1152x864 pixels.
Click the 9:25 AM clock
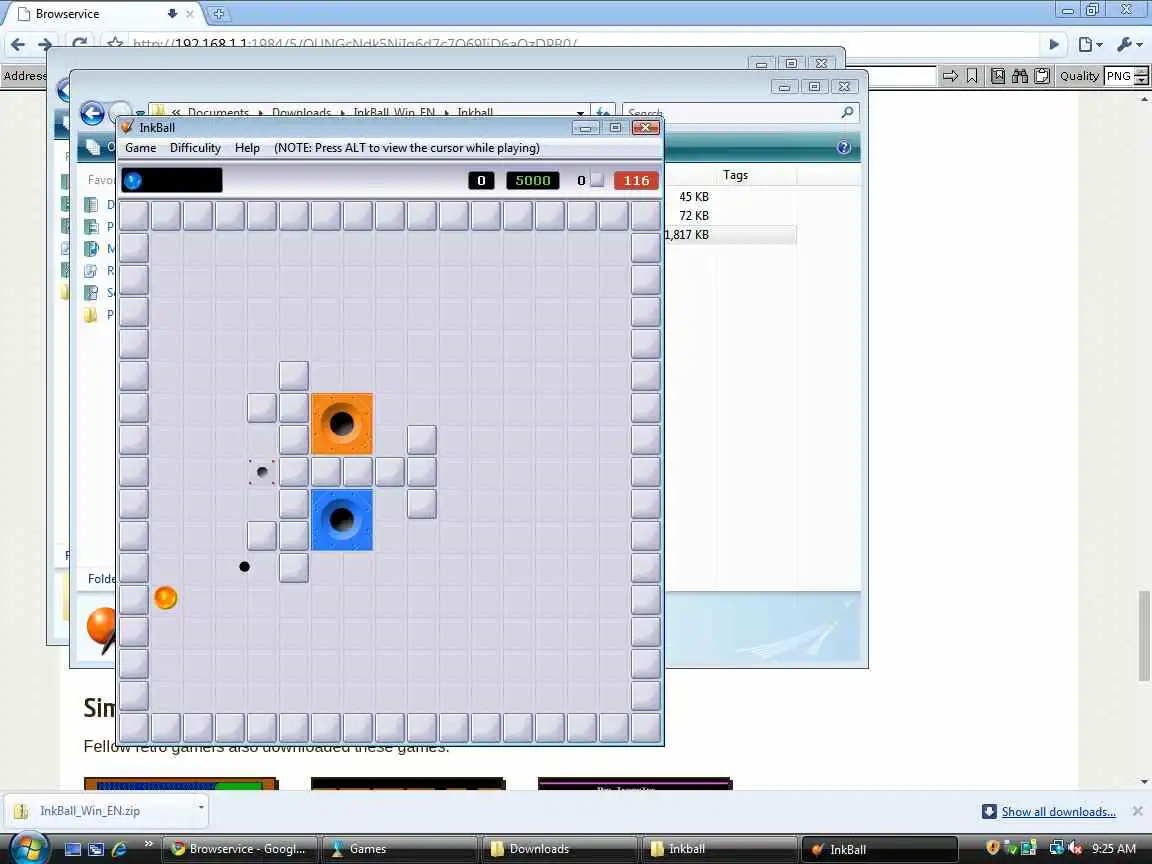tap(1114, 849)
